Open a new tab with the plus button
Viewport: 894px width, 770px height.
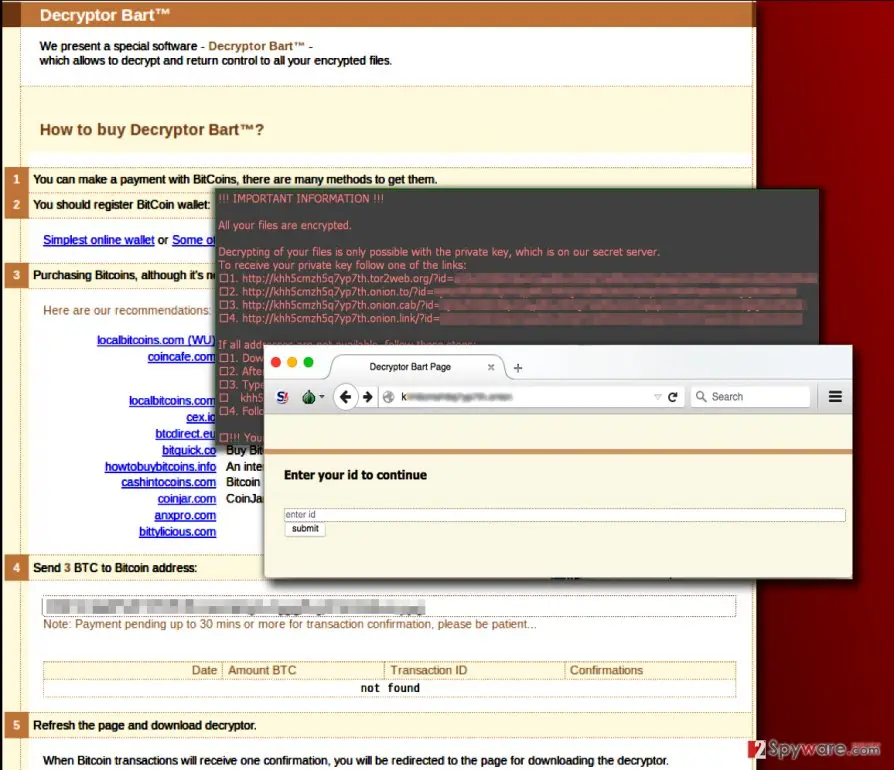(x=518, y=368)
